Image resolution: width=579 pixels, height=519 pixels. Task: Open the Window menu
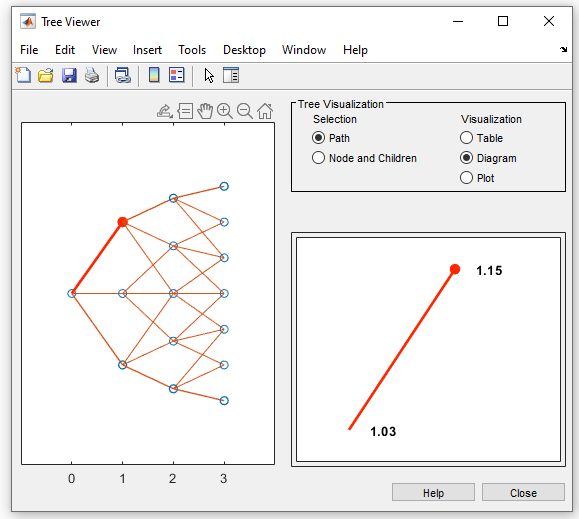click(304, 50)
